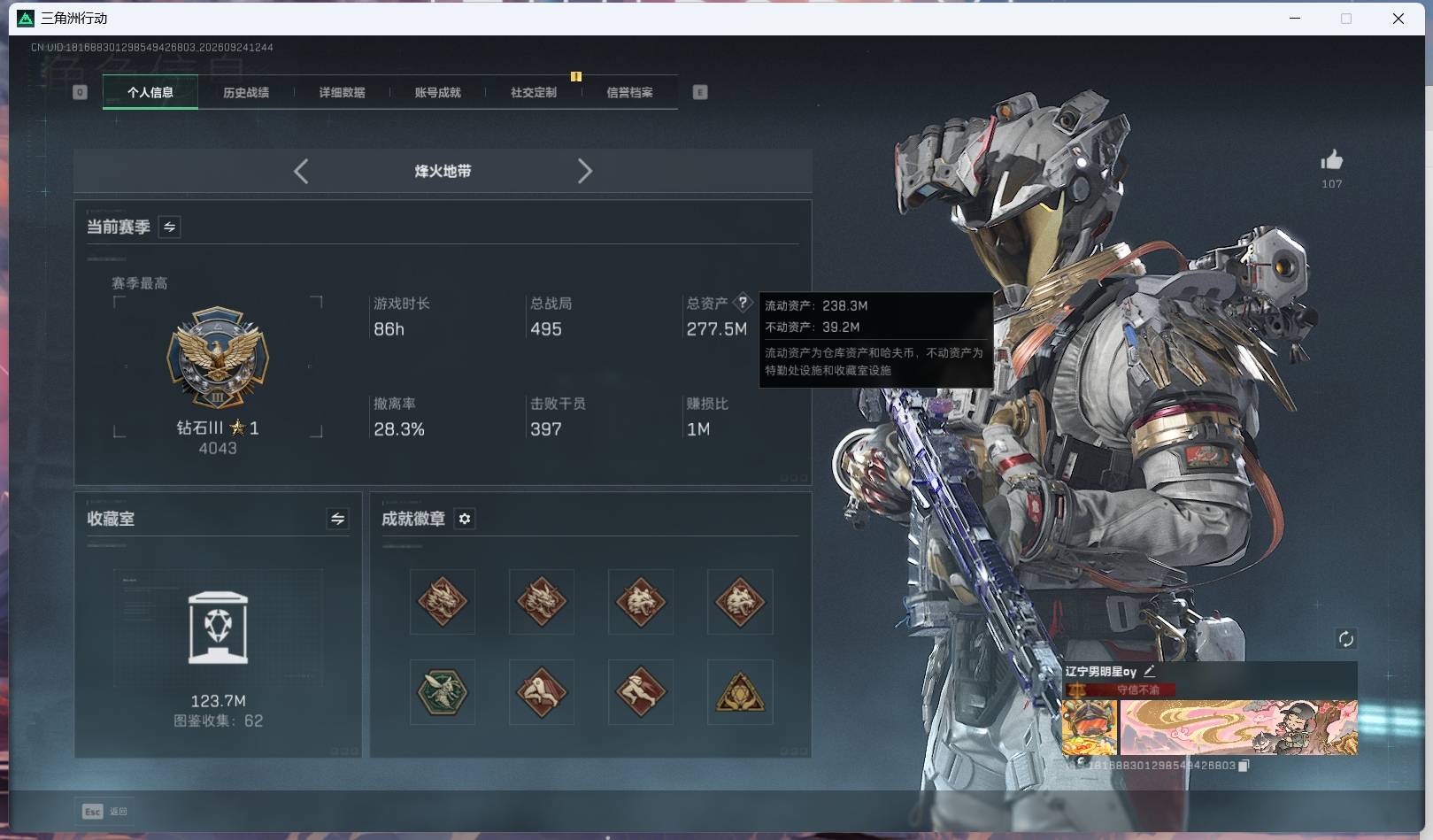Image resolution: width=1433 pixels, height=840 pixels.
Task: Click the pink profile banner image
Action: [1239, 728]
